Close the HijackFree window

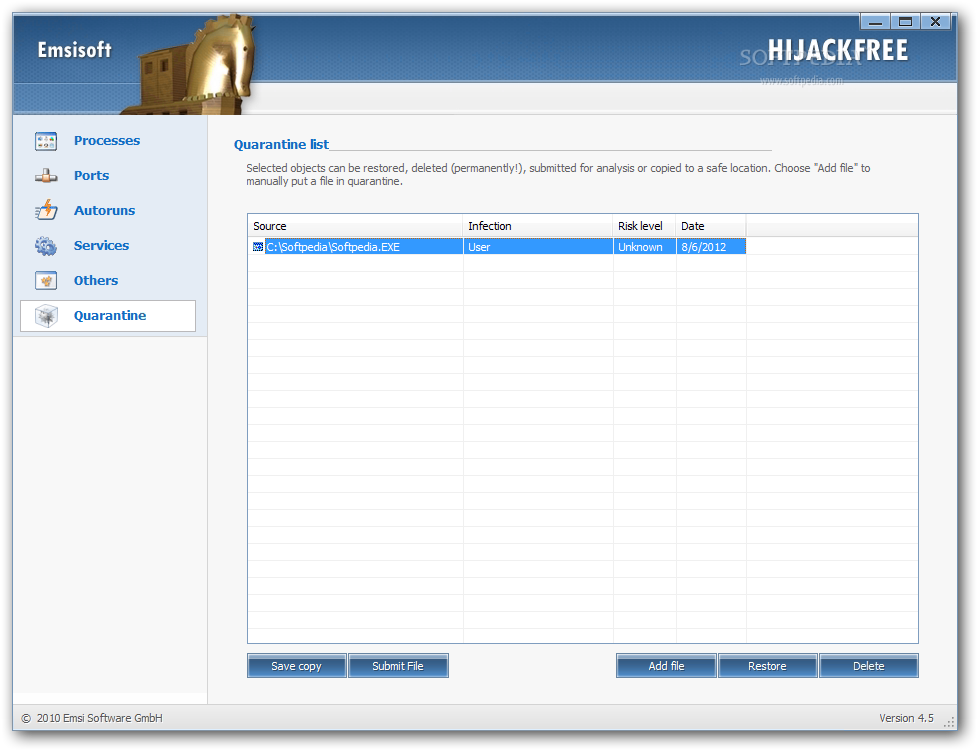[936, 22]
